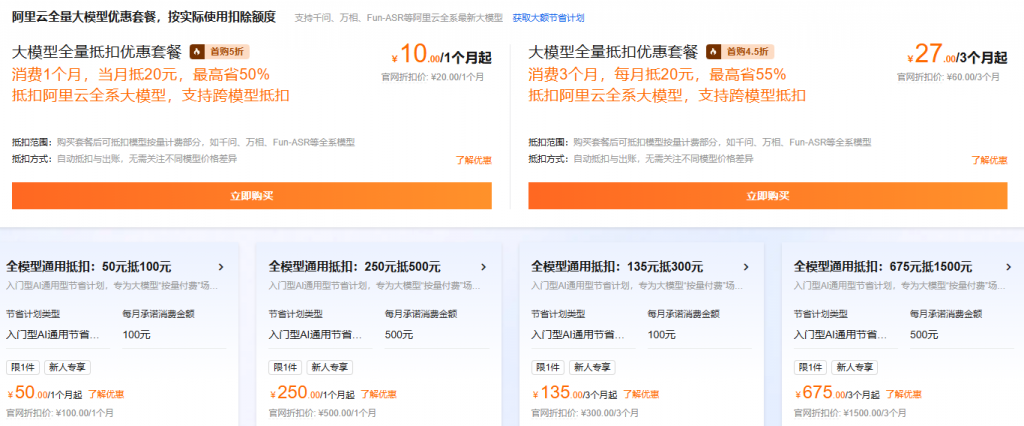The height and width of the screenshot is (426, 1024).
Task: Open 了解优惠 in the three-month 大模型 package
Action: coord(989,160)
